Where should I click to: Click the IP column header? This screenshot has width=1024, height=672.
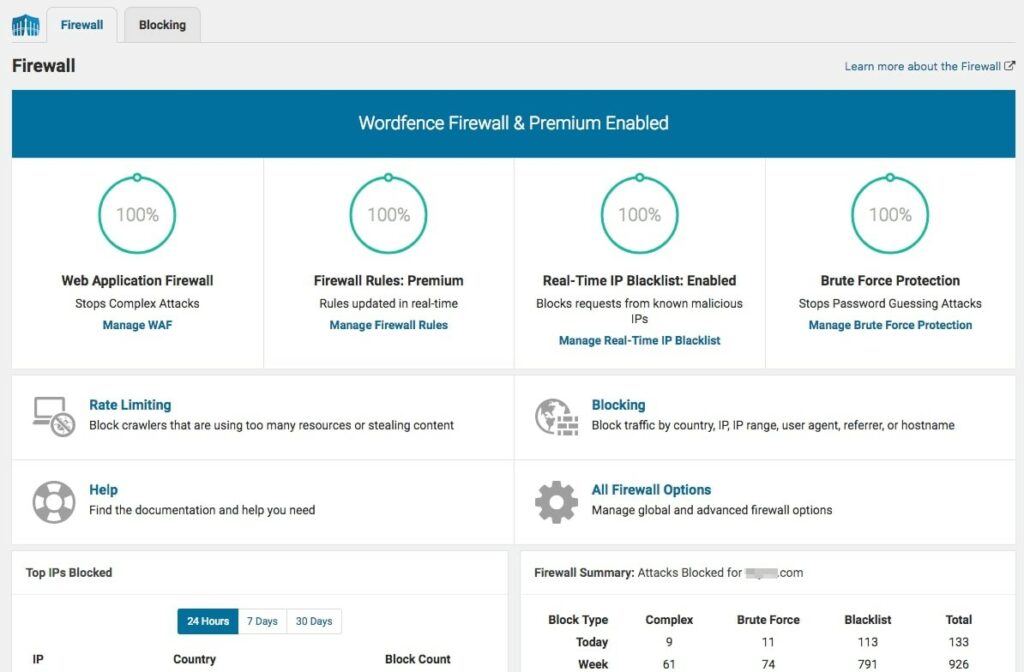(x=38, y=659)
